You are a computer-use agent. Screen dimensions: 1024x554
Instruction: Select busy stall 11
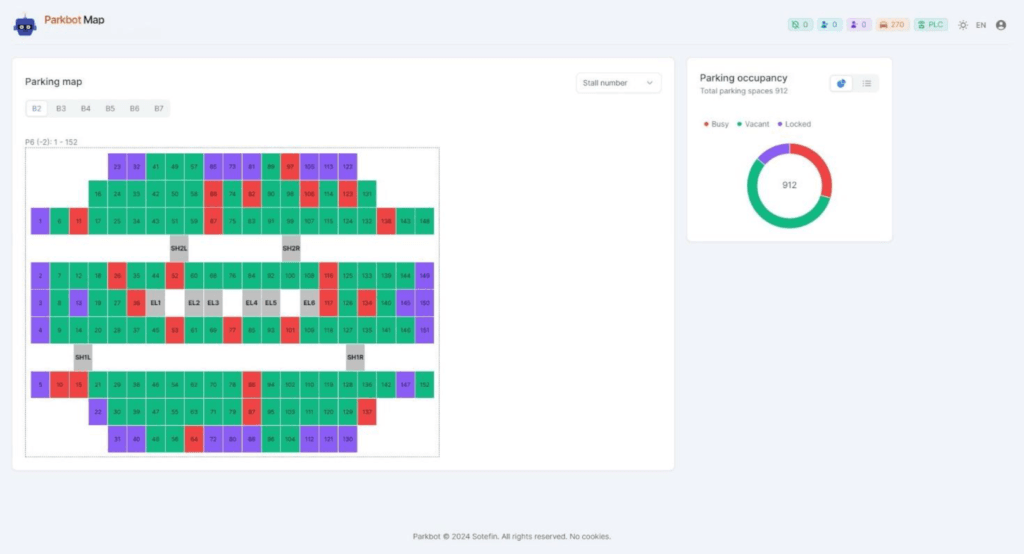click(x=78, y=221)
